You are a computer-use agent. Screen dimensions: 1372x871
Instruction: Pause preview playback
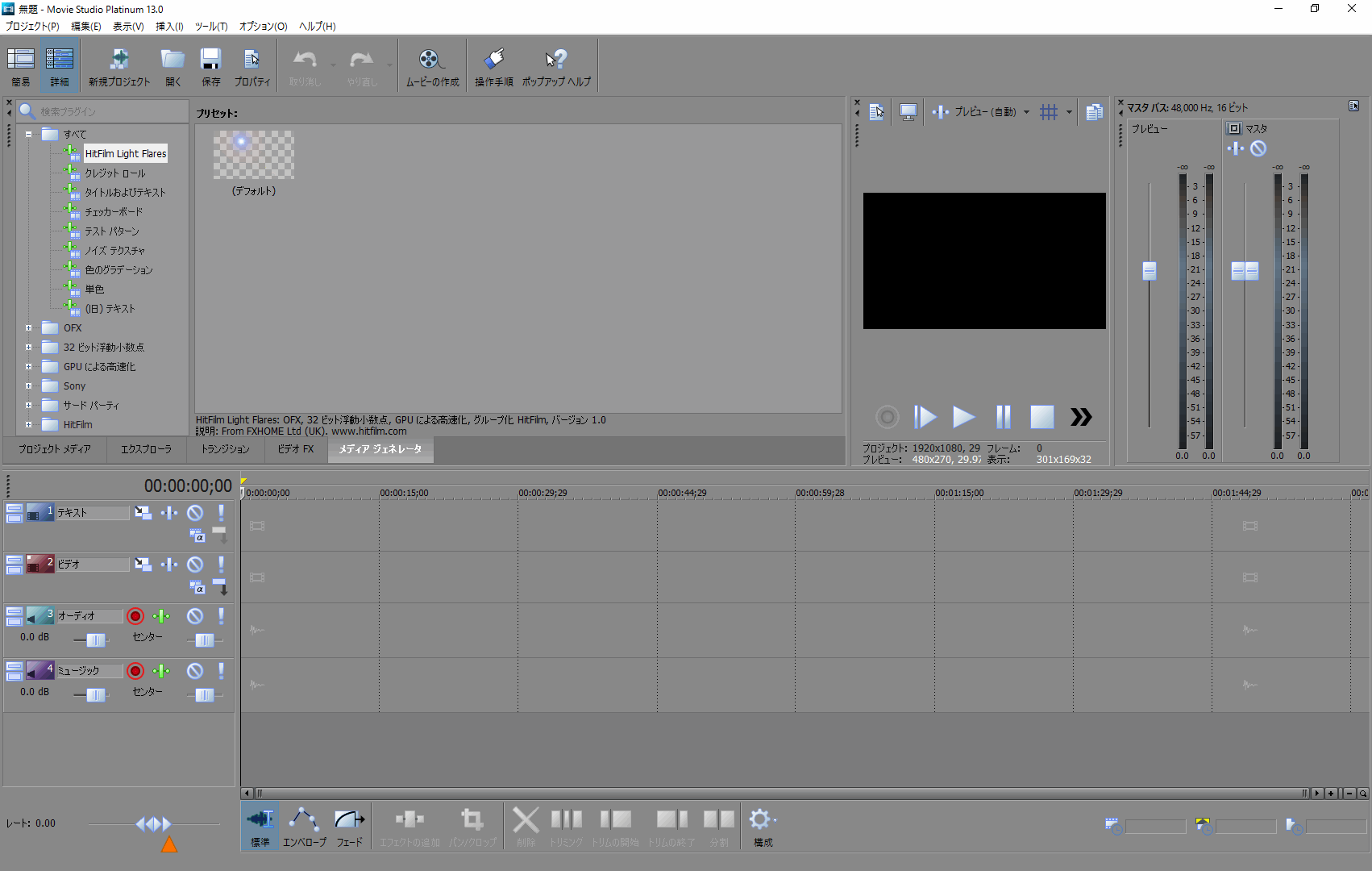[1003, 417]
